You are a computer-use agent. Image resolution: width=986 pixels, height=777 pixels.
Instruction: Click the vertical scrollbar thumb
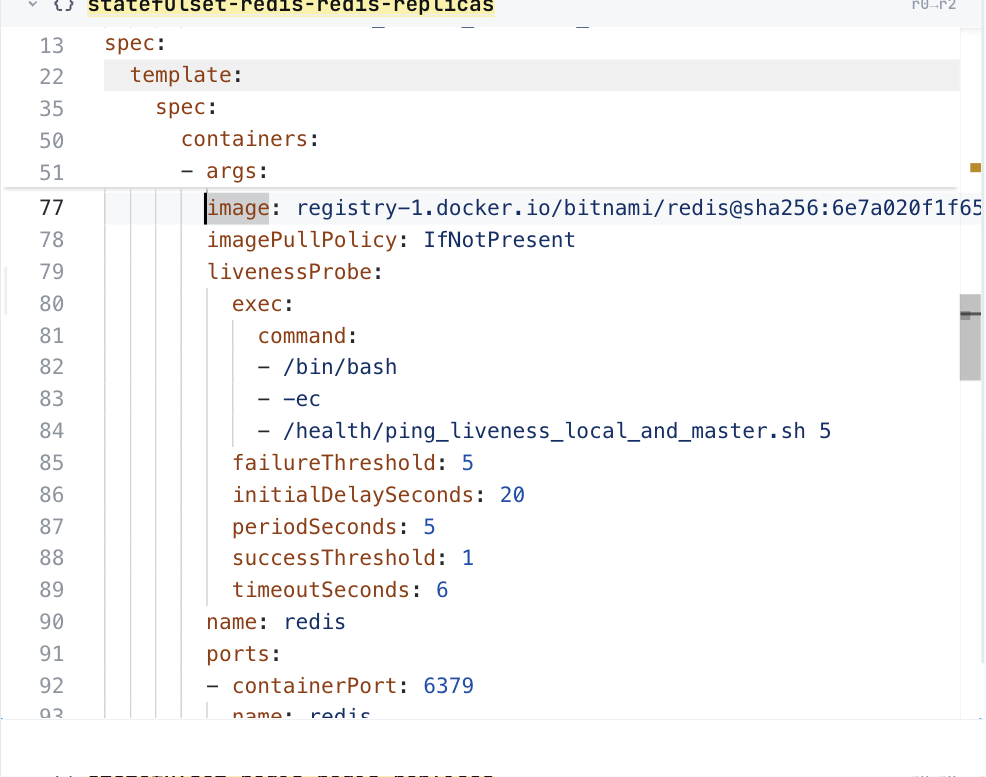[x=970, y=337]
